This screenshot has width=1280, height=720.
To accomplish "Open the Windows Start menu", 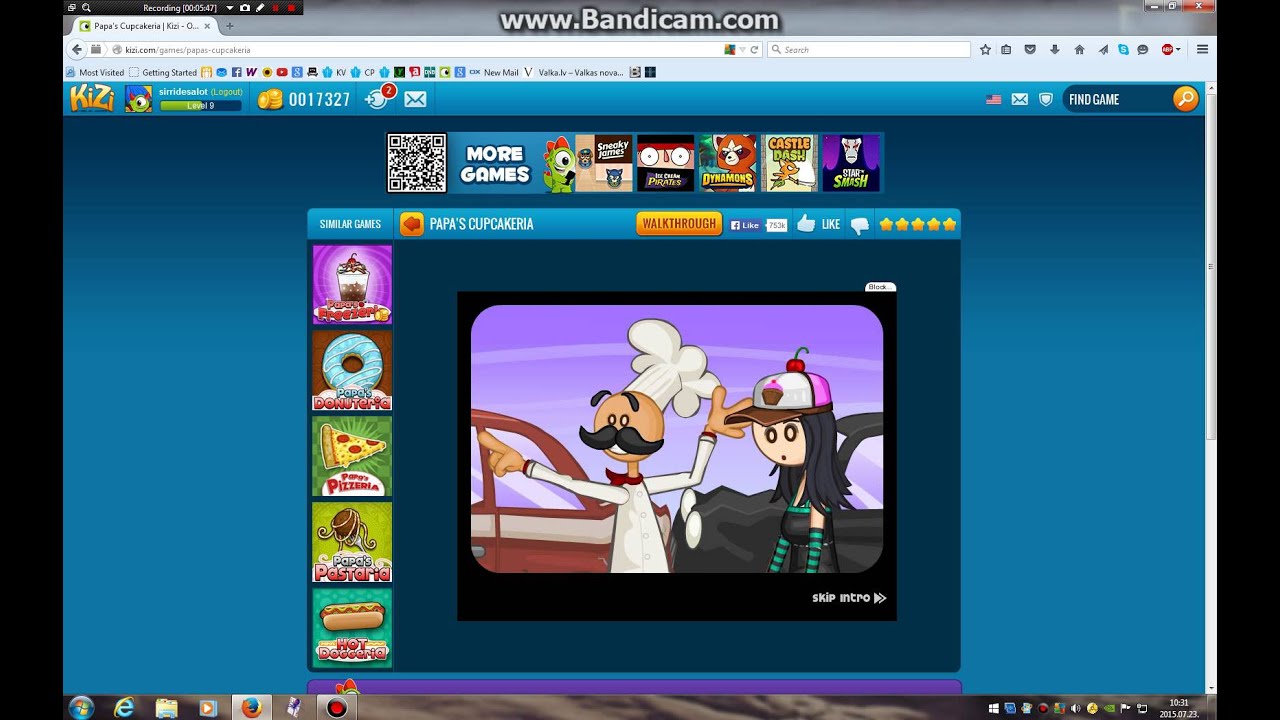I will click(x=81, y=707).
